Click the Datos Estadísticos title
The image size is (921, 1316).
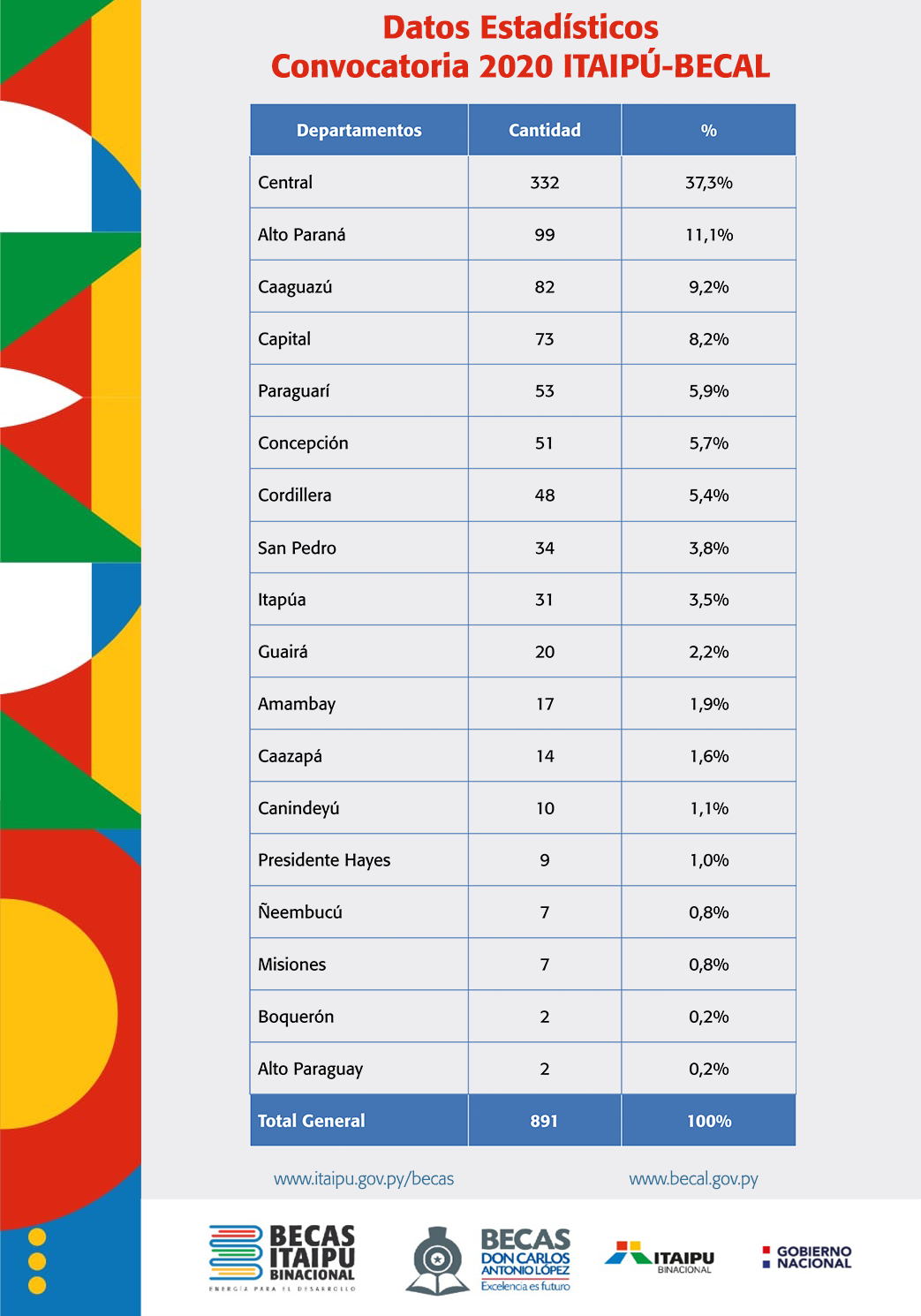[521, 27]
